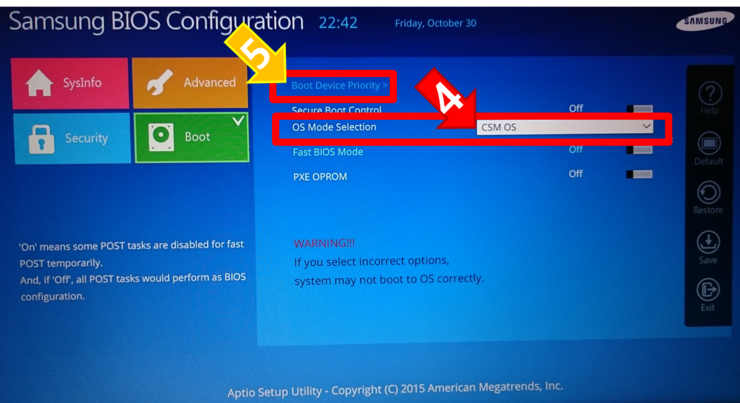Click the padlock icon on Security
The height and width of the screenshot is (403, 740).
[x=42, y=139]
